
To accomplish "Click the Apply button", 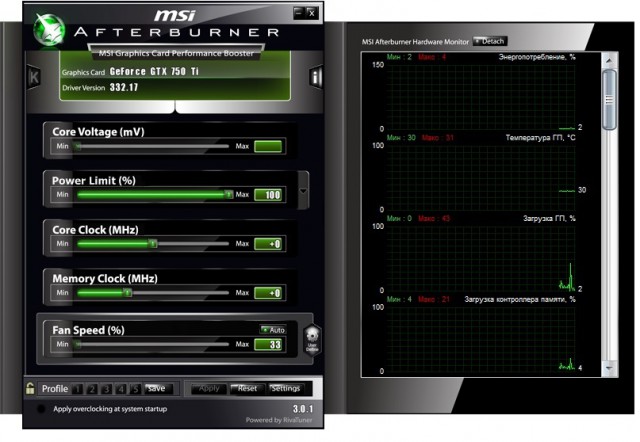I will [x=209, y=389].
